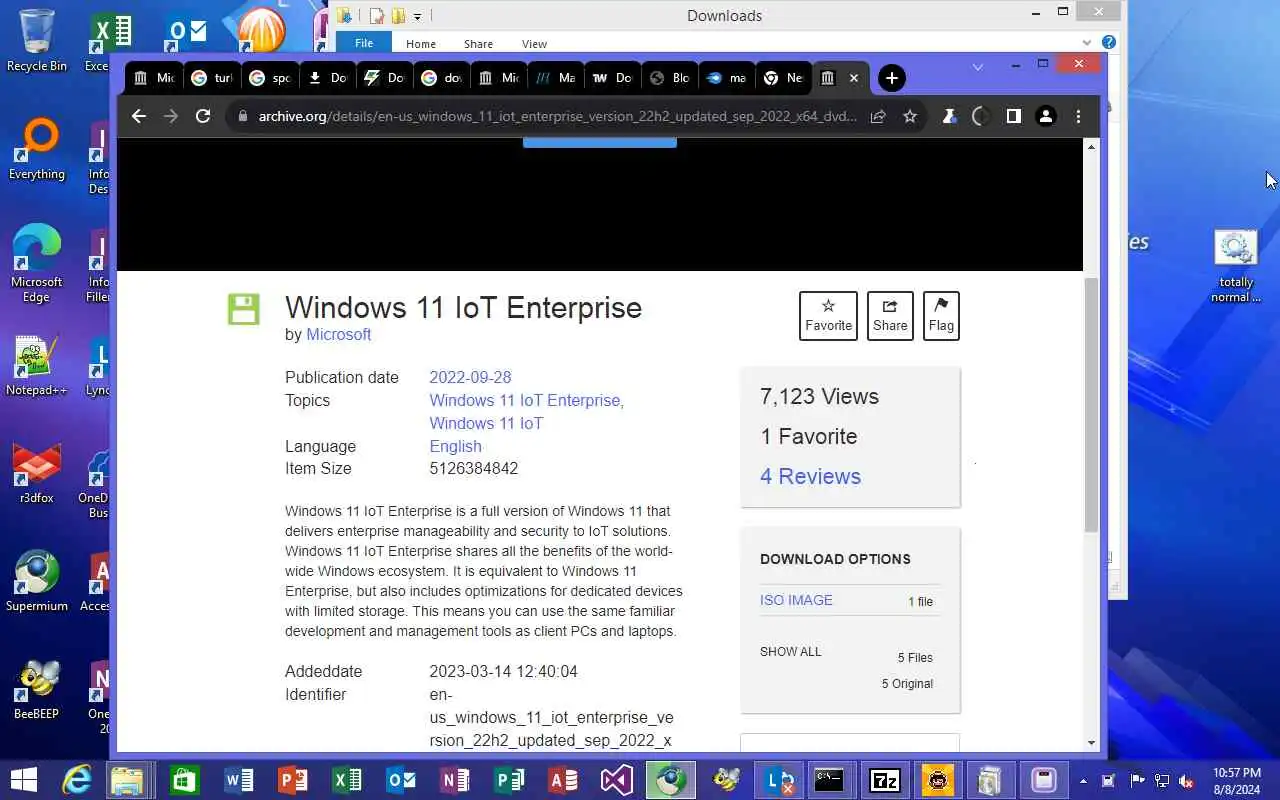Image resolution: width=1280 pixels, height=800 pixels.
Task: Open Internet Explorer from the taskbar
Action: point(77,779)
